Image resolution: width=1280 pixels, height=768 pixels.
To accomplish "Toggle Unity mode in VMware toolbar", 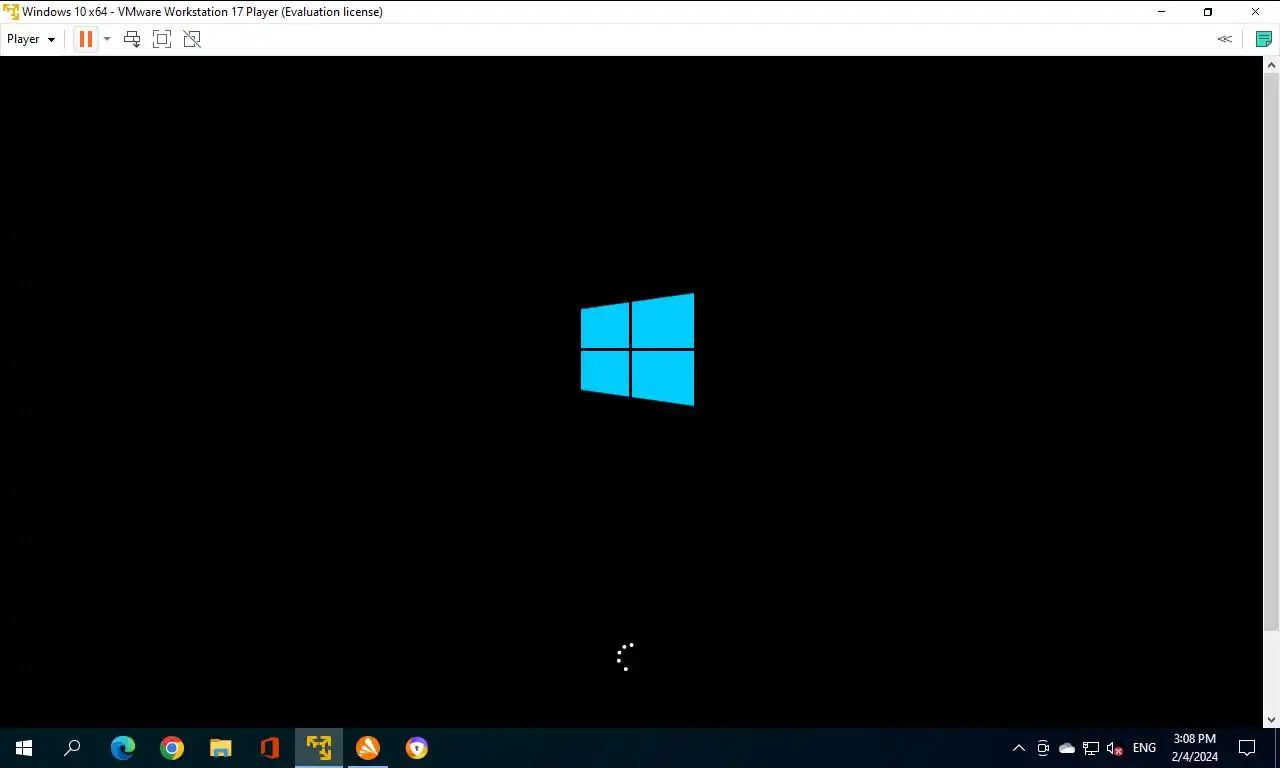I will coord(192,39).
